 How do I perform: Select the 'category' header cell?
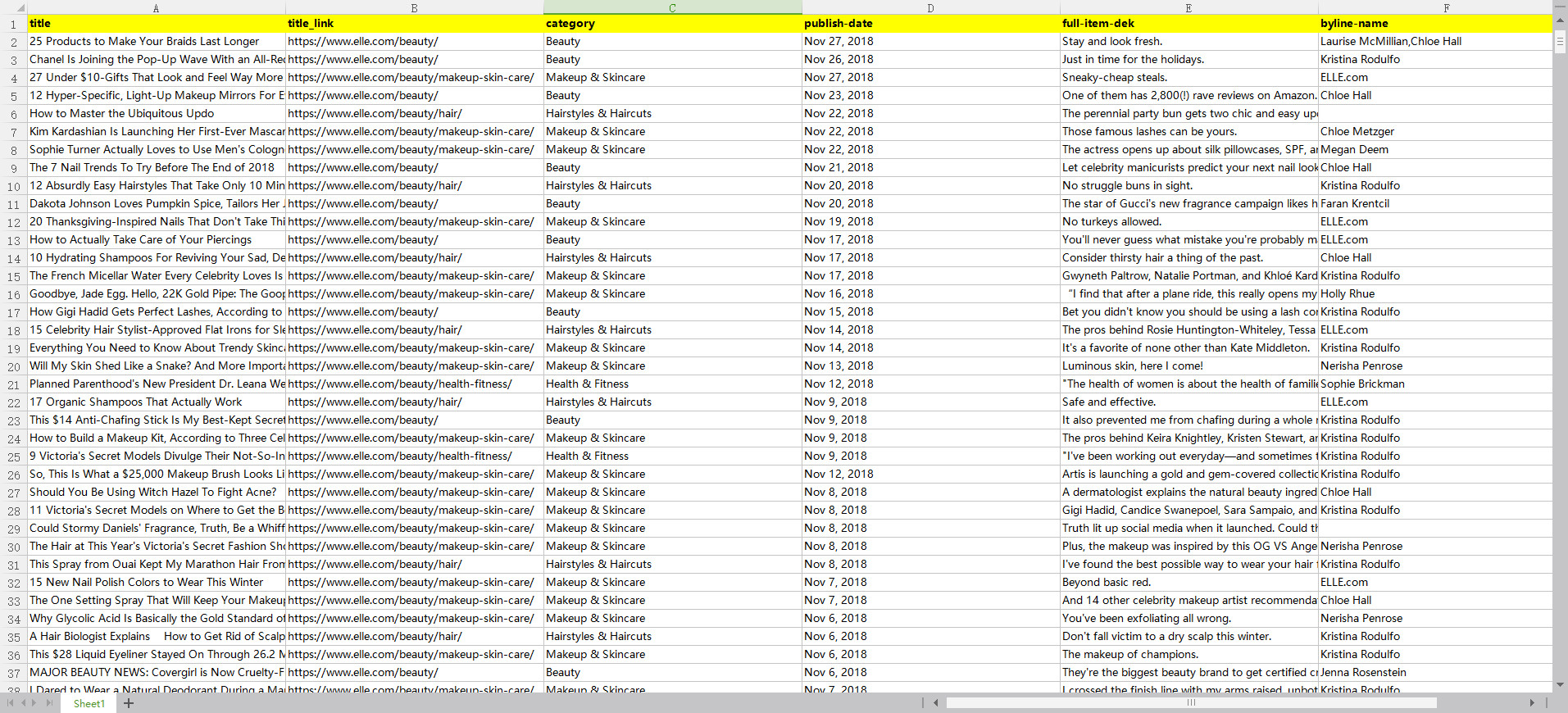[x=673, y=24]
